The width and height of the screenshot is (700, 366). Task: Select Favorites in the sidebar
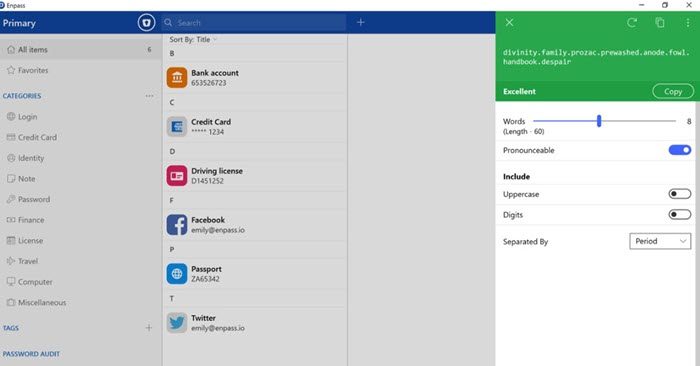pyautogui.click(x=81, y=70)
